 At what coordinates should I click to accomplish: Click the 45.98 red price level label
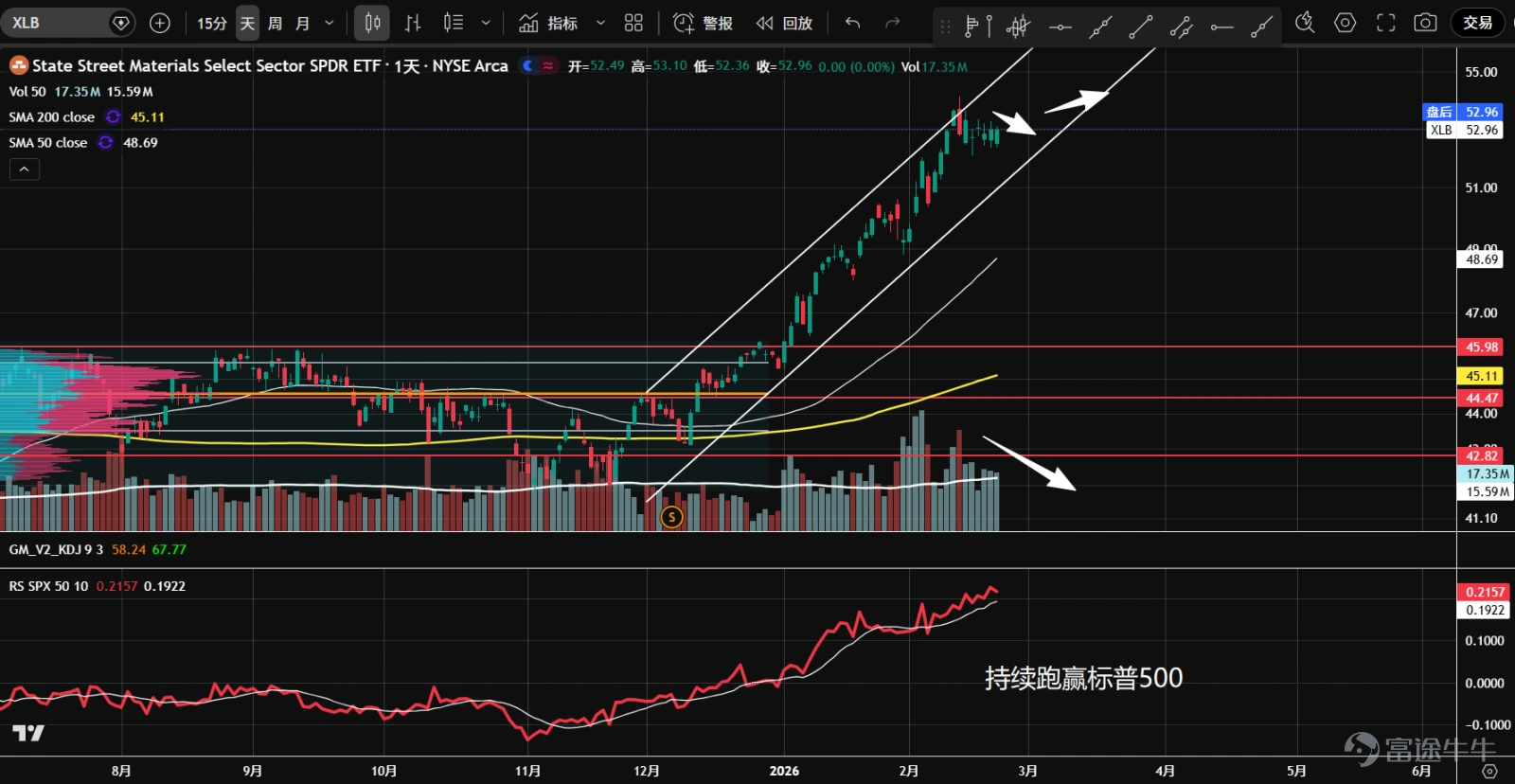pyautogui.click(x=1482, y=347)
